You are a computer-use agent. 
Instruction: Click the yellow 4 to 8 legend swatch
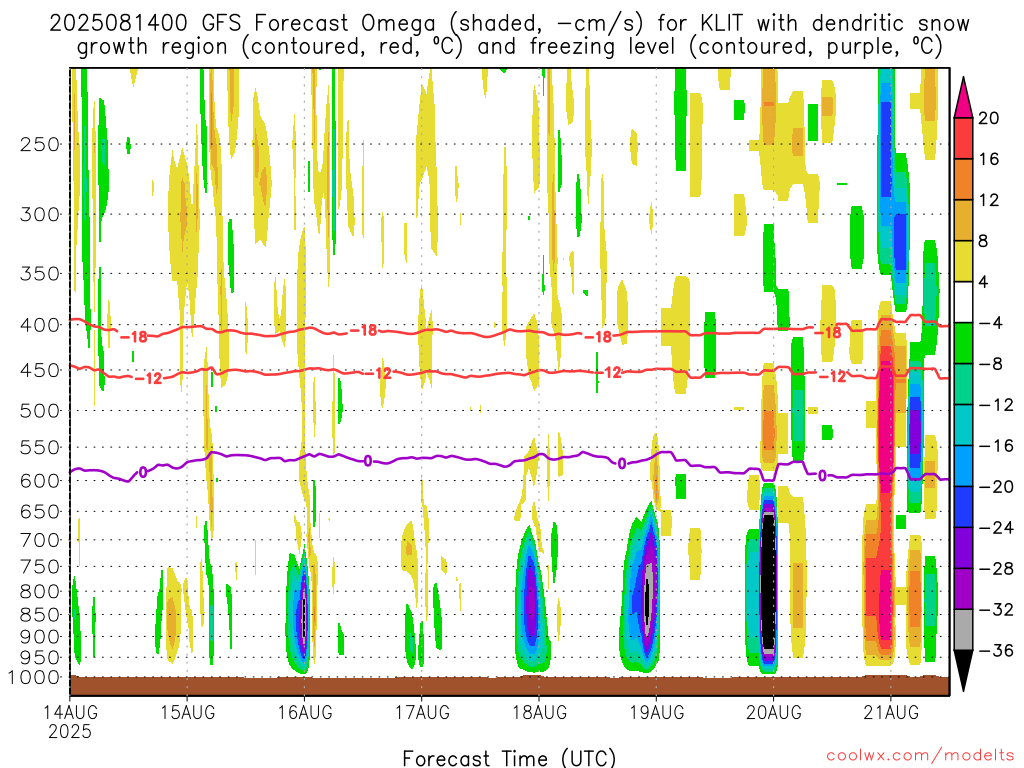pyautogui.click(x=963, y=261)
